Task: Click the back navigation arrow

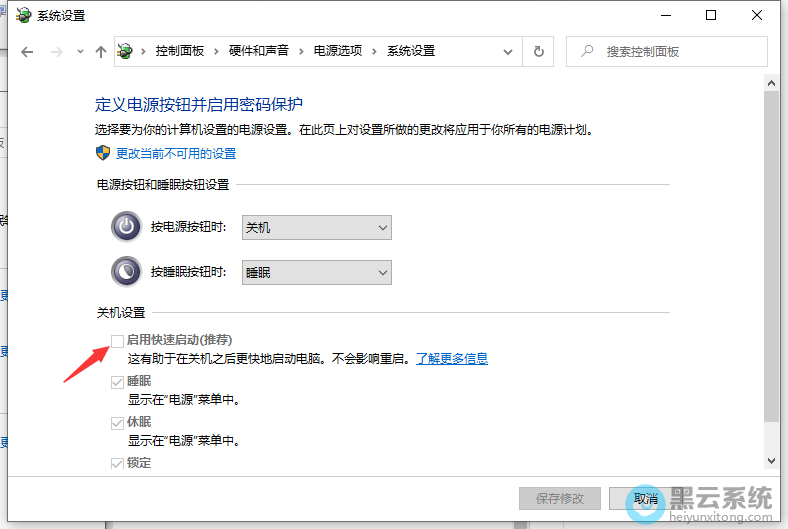Action: pos(27,52)
